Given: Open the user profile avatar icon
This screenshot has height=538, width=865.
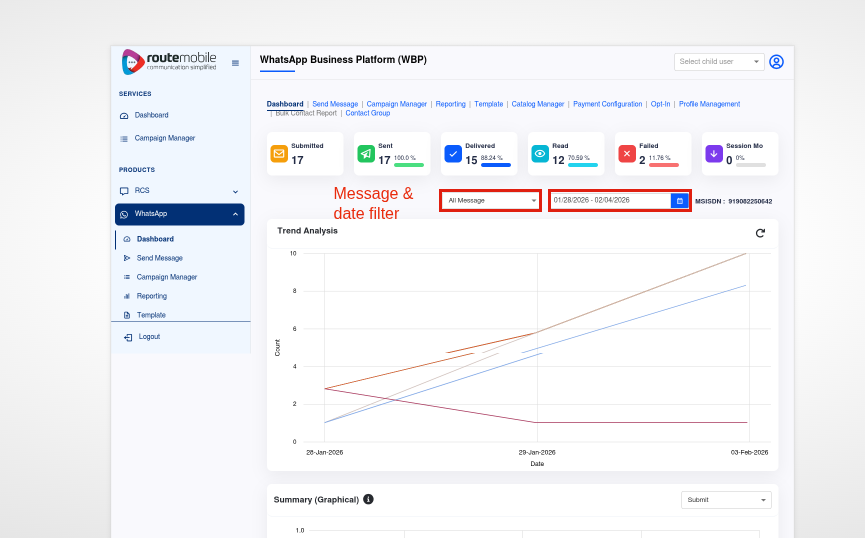Looking at the screenshot, I should pos(776,62).
